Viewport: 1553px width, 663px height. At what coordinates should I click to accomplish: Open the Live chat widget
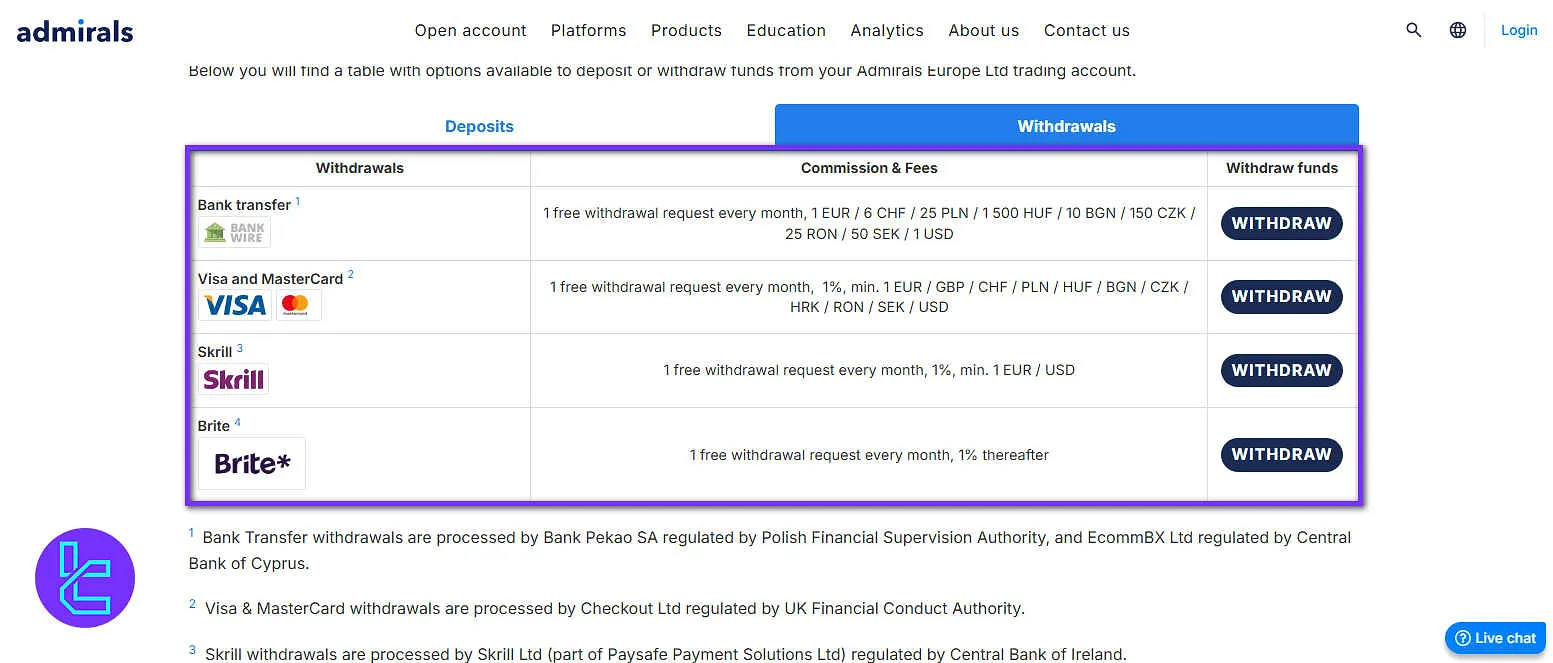(1495, 638)
